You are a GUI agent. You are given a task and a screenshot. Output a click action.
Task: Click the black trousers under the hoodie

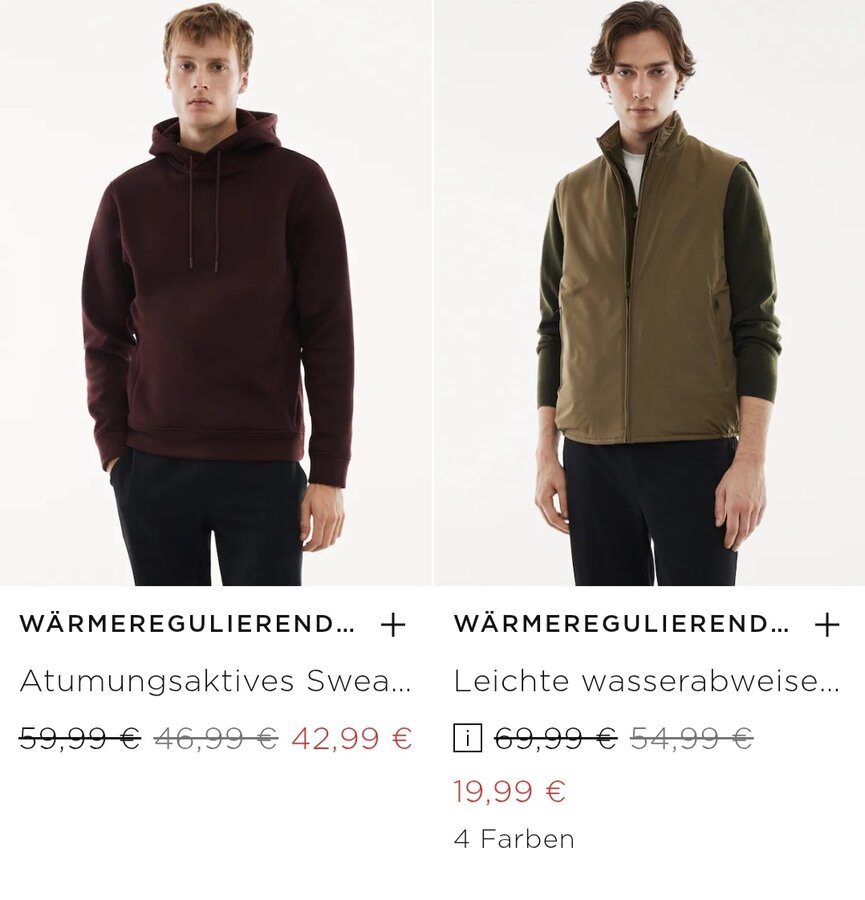pos(210,519)
